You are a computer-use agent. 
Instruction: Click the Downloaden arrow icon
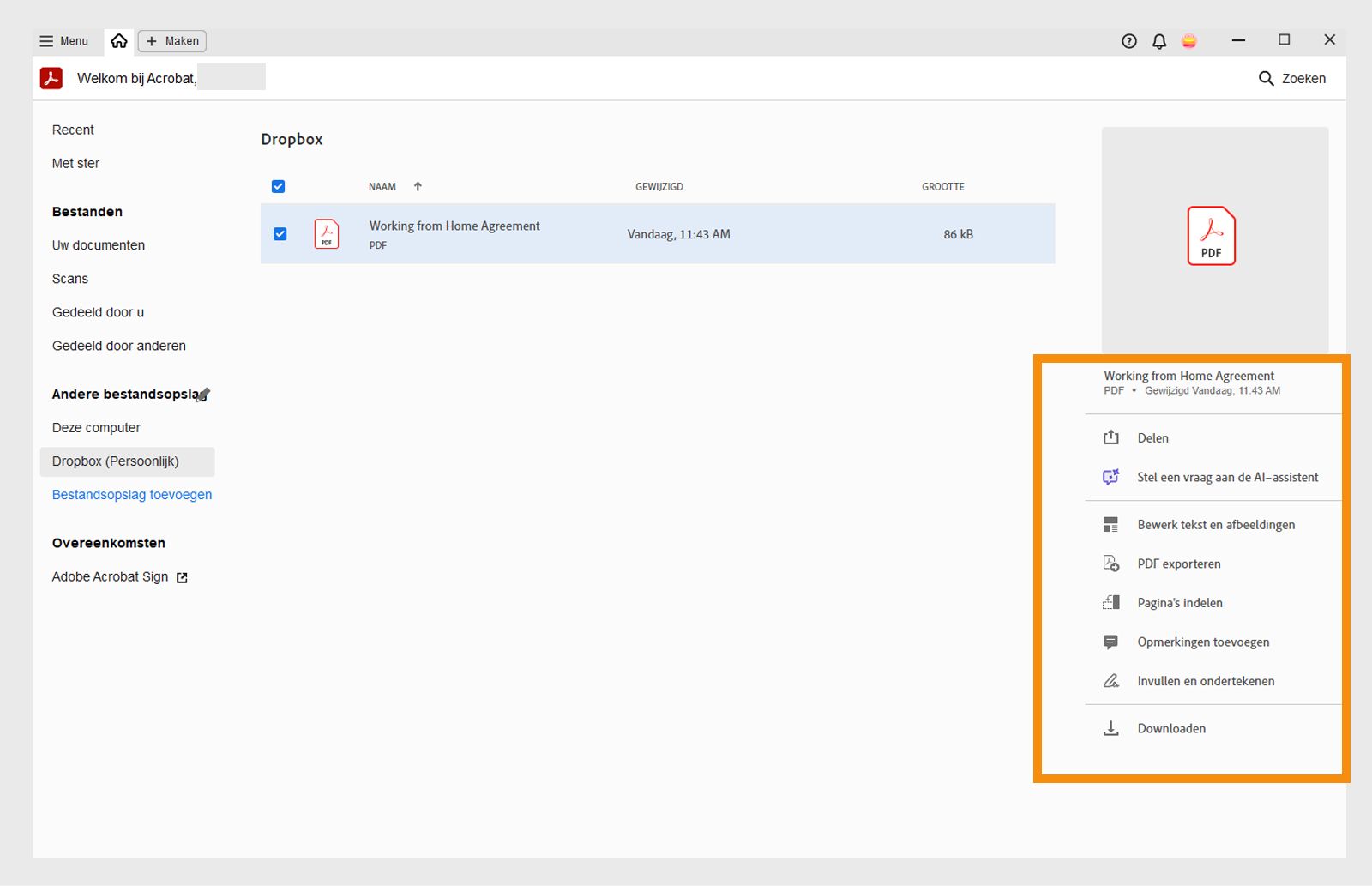(x=1111, y=728)
